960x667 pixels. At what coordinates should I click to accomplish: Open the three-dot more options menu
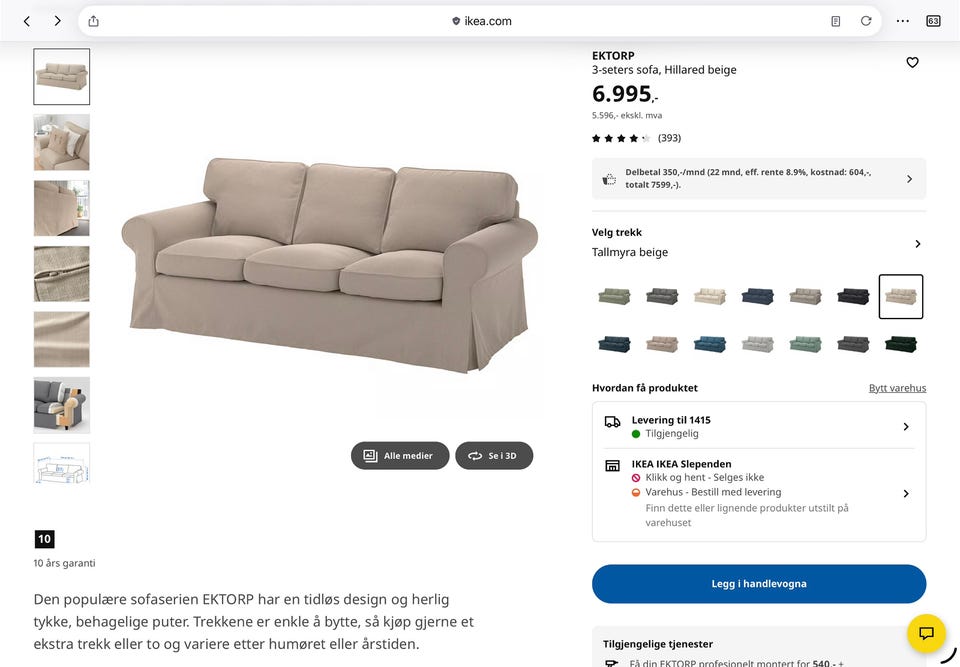[902, 21]
